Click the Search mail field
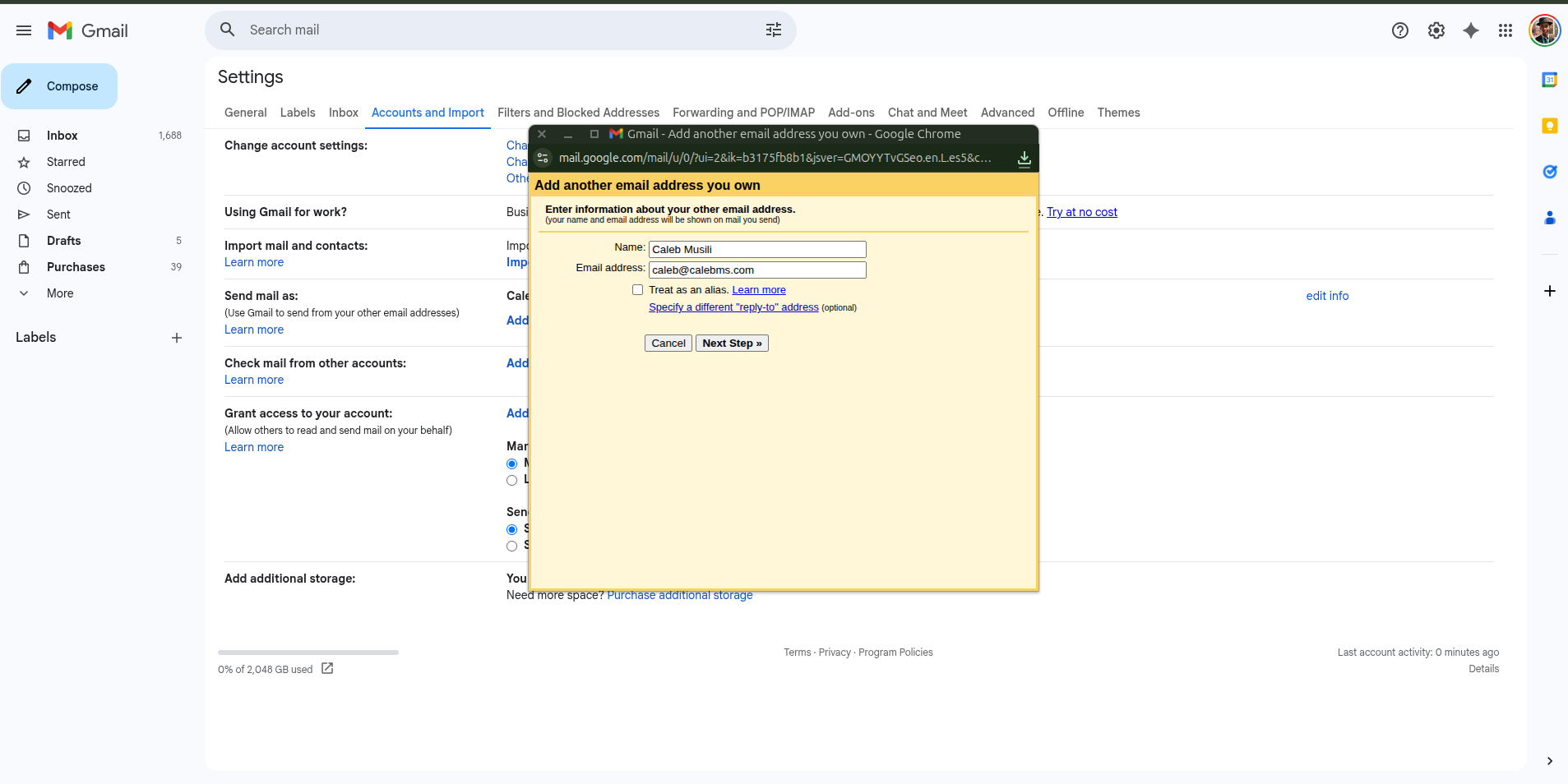The height and width of the screenshot is (784, 1568). tap(501, 30)
